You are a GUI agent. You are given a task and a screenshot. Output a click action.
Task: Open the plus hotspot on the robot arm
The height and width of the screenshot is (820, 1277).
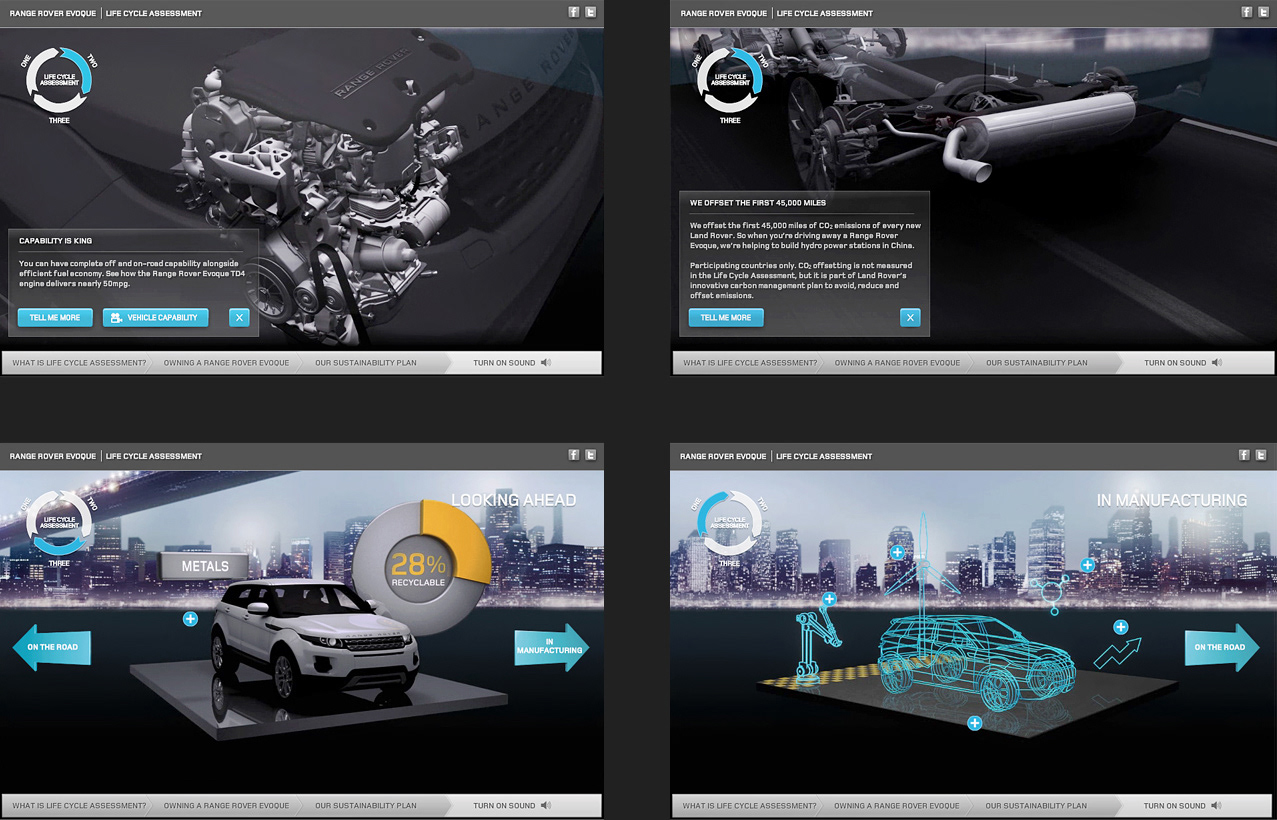[x=829, y=599]
